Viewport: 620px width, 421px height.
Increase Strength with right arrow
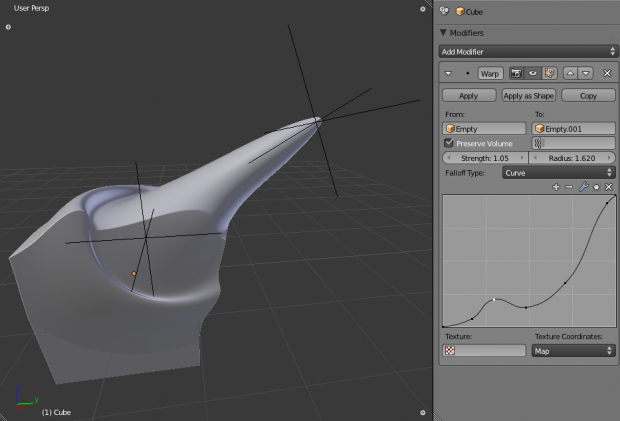[522, 158]
